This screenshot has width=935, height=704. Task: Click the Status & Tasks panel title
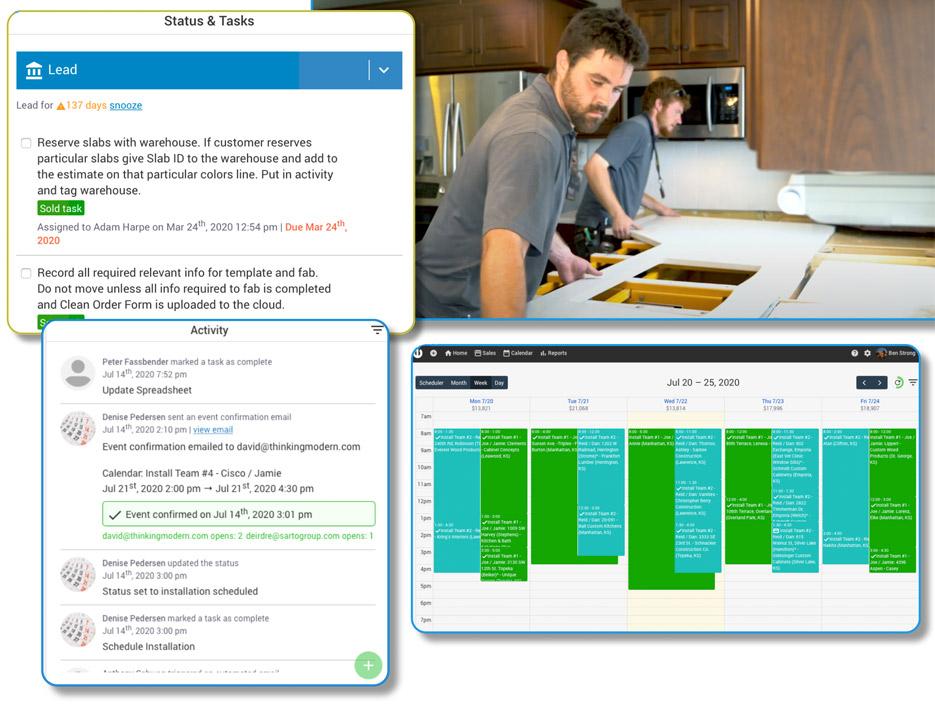(209, 21)
